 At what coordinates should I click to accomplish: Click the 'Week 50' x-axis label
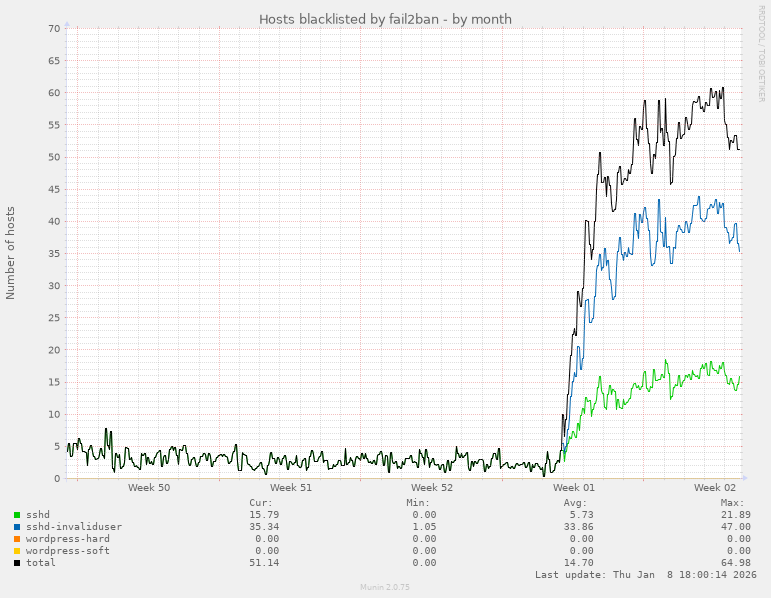pos(149,488)
